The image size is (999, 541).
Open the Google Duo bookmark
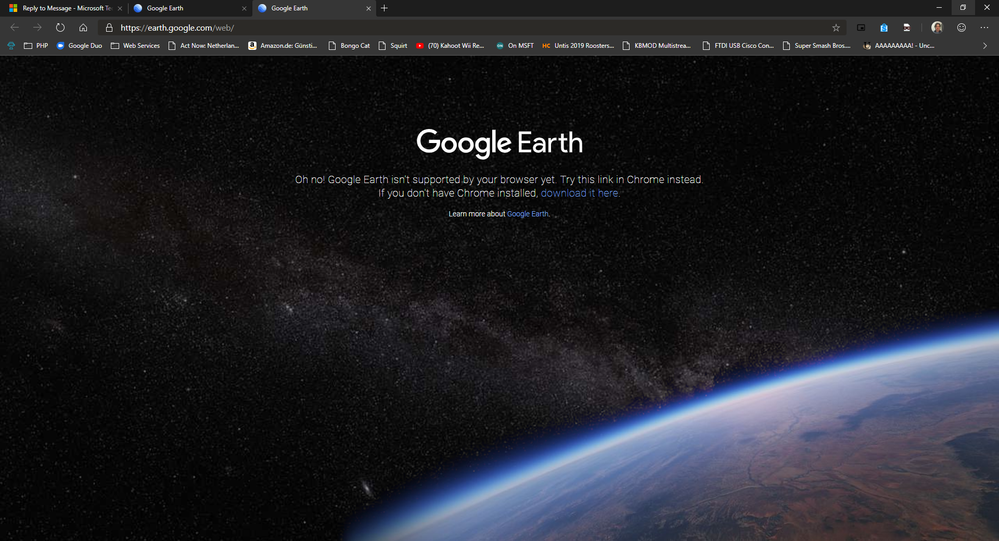tap(79, 46)
